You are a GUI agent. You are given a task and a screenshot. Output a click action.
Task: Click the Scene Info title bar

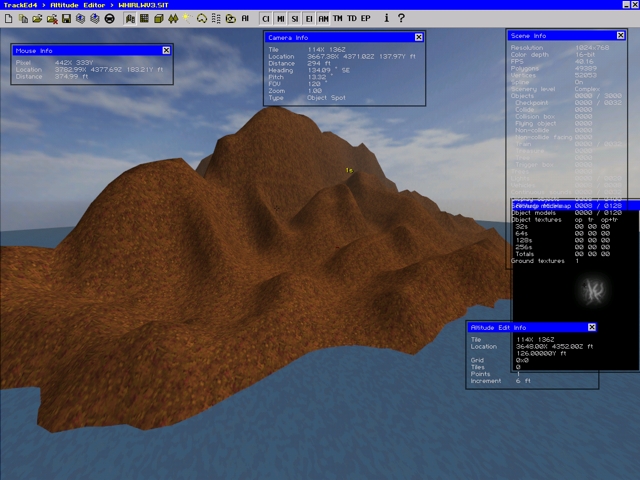click(567, 36)
